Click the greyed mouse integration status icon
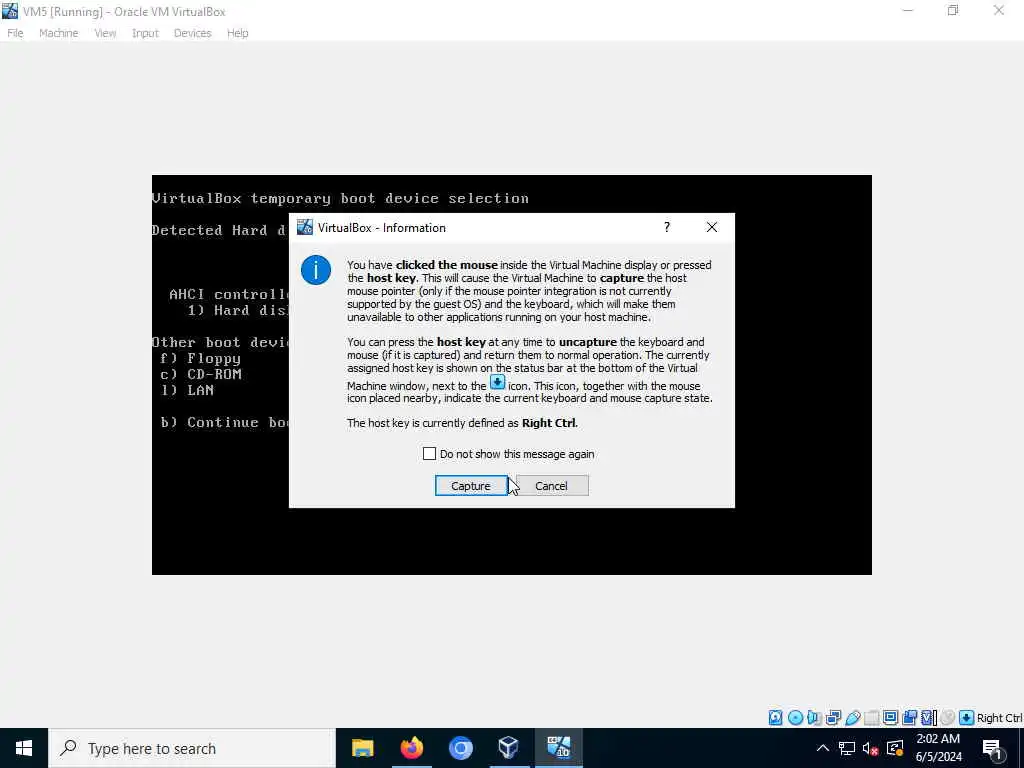Screen dimensions: 1024x768 coord(948,718)
